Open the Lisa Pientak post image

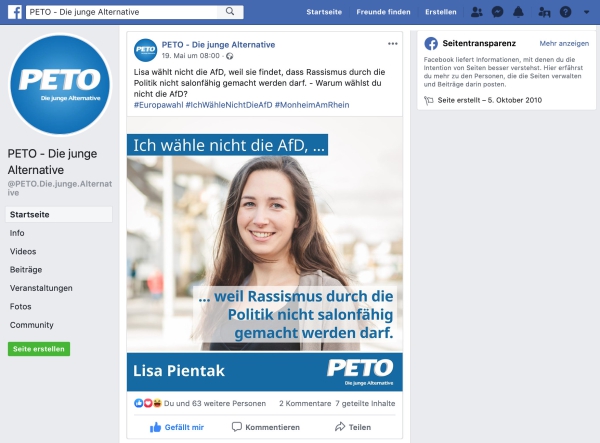(x=264, y=254)
